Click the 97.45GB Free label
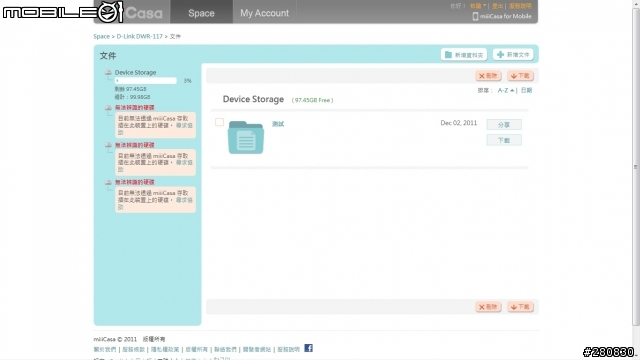Image resolution: width=640 pixels, height=360 pixels. pos(312,100)
